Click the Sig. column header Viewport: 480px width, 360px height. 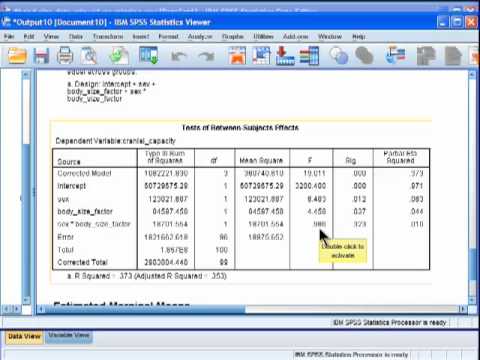click(x=351, y=161)
